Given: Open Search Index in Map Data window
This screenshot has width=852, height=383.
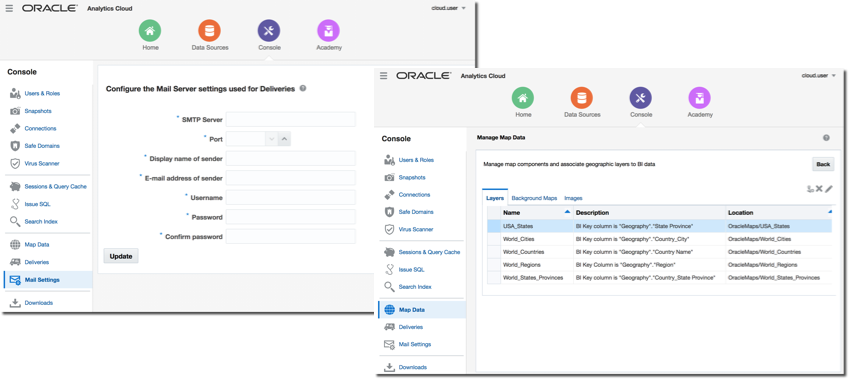Looking at the screenshot, I should (x=415, y=287).
